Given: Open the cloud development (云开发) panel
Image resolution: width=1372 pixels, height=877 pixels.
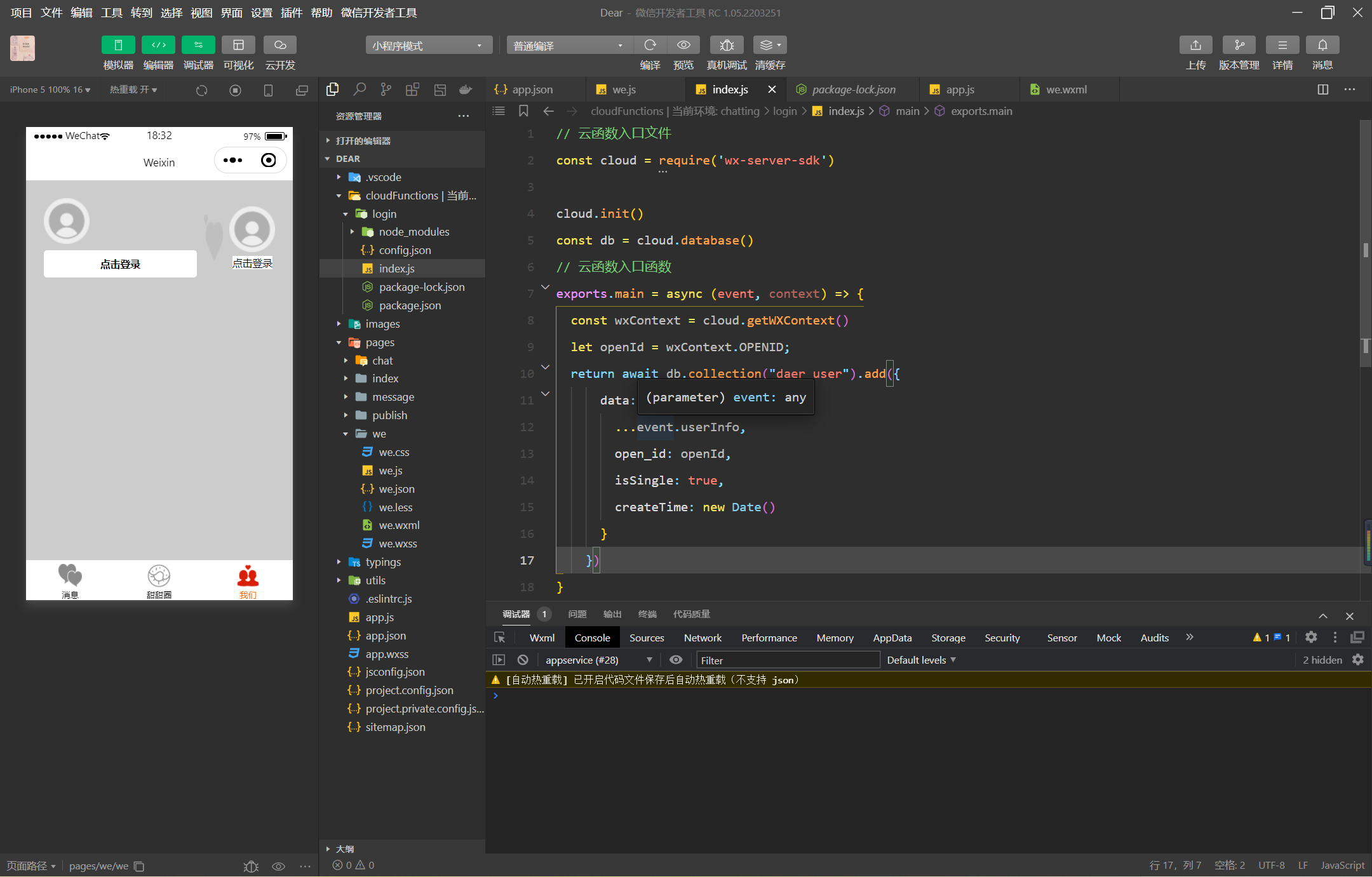Looking at the screenshot, I should (279, 45).
